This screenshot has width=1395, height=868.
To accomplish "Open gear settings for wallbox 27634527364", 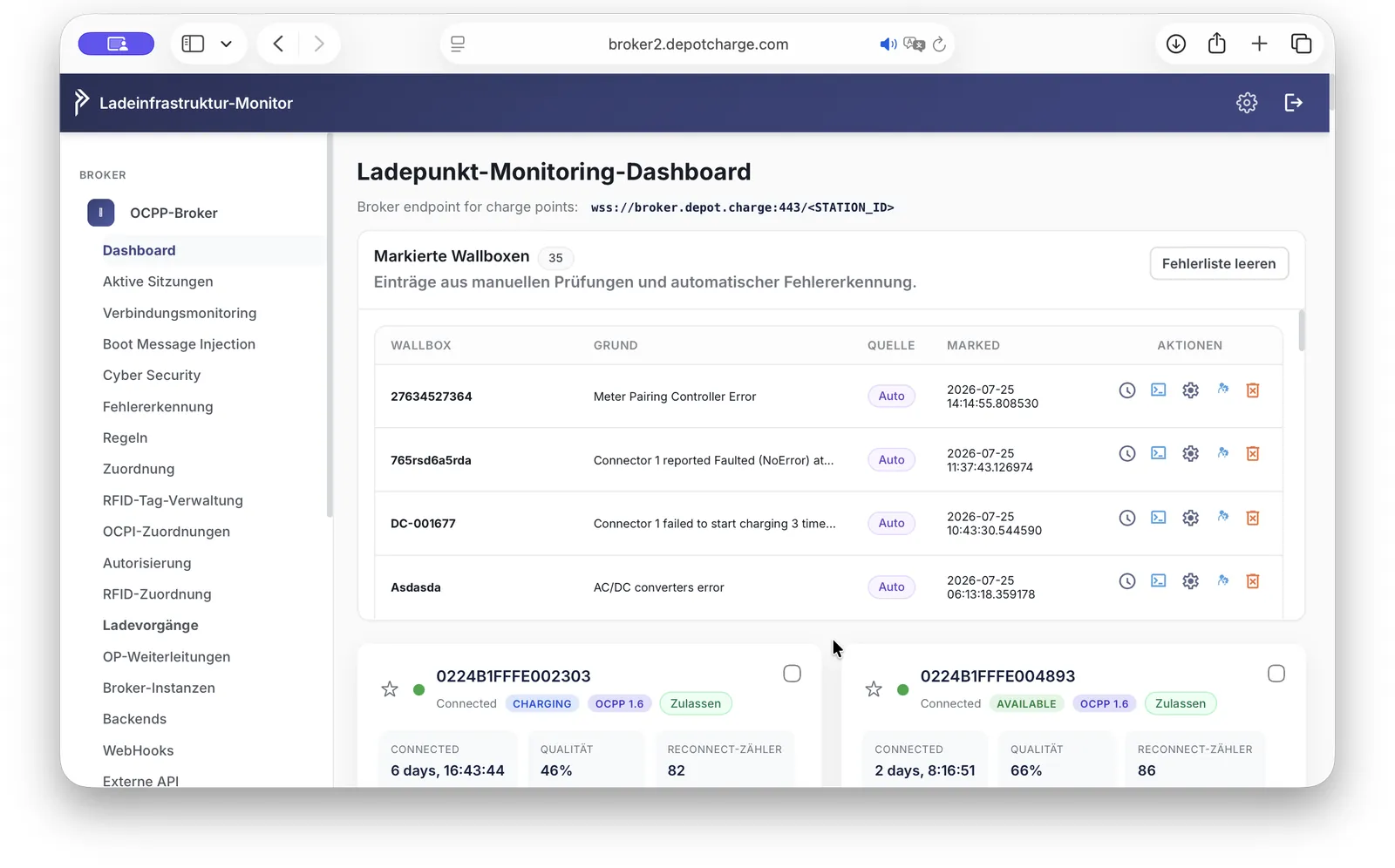I will click(1190, 390).
